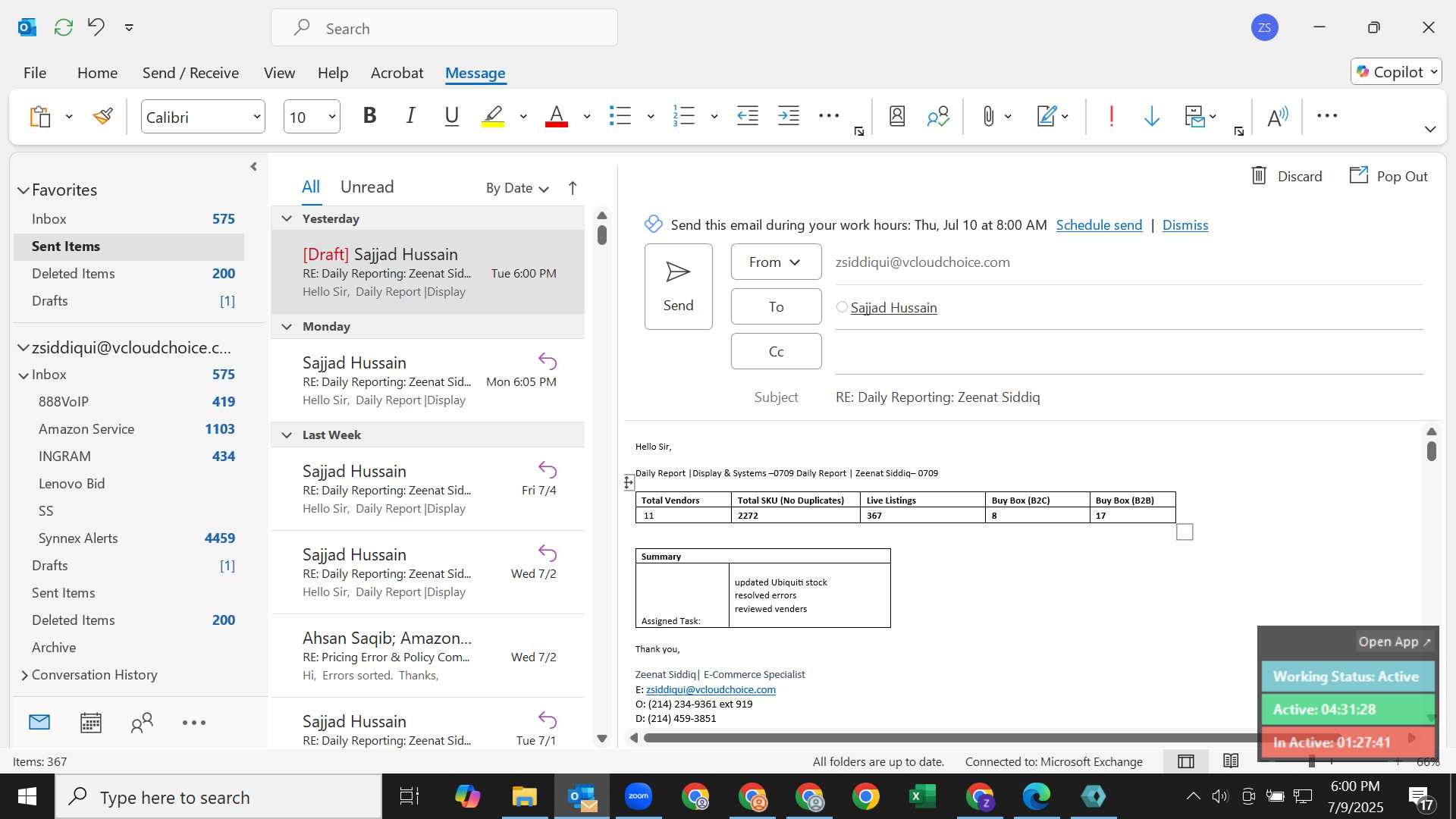Select the Format Painter brush
The width and height of the screenshot is (1456, 819).
tap(102, 116)
